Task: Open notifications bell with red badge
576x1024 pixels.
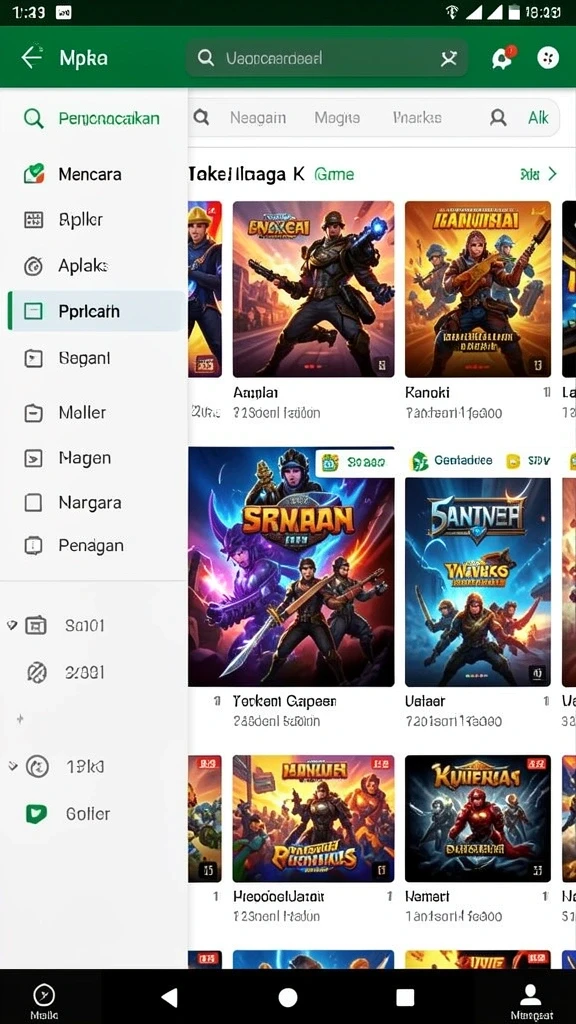Action: point(502,58)
